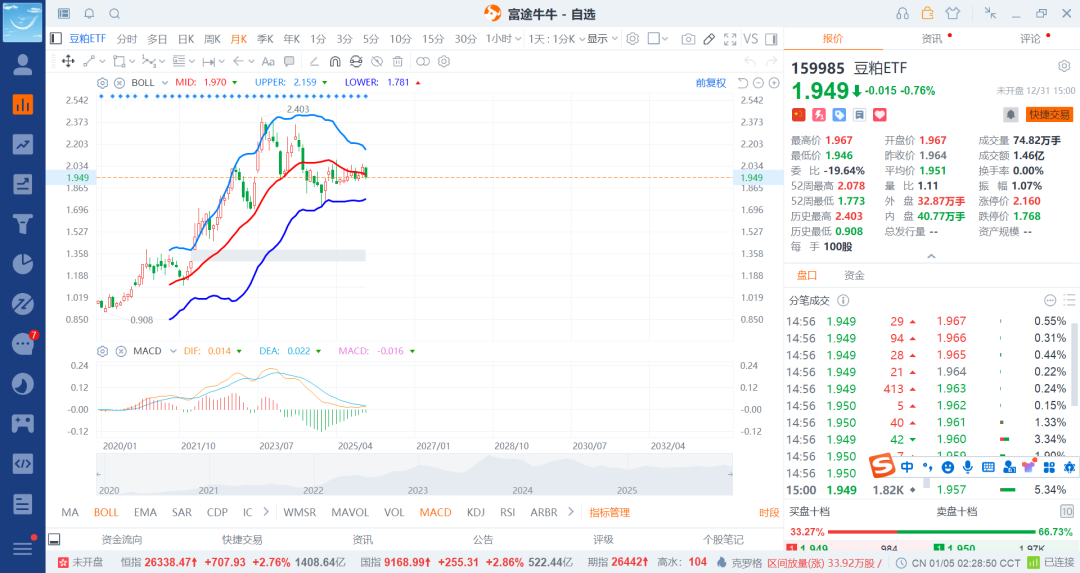Viewport: 1080px width, 573px height.
Task: Open quote panel settings gear near 豆粕ETF
Action: click(x=1064, y=66)
